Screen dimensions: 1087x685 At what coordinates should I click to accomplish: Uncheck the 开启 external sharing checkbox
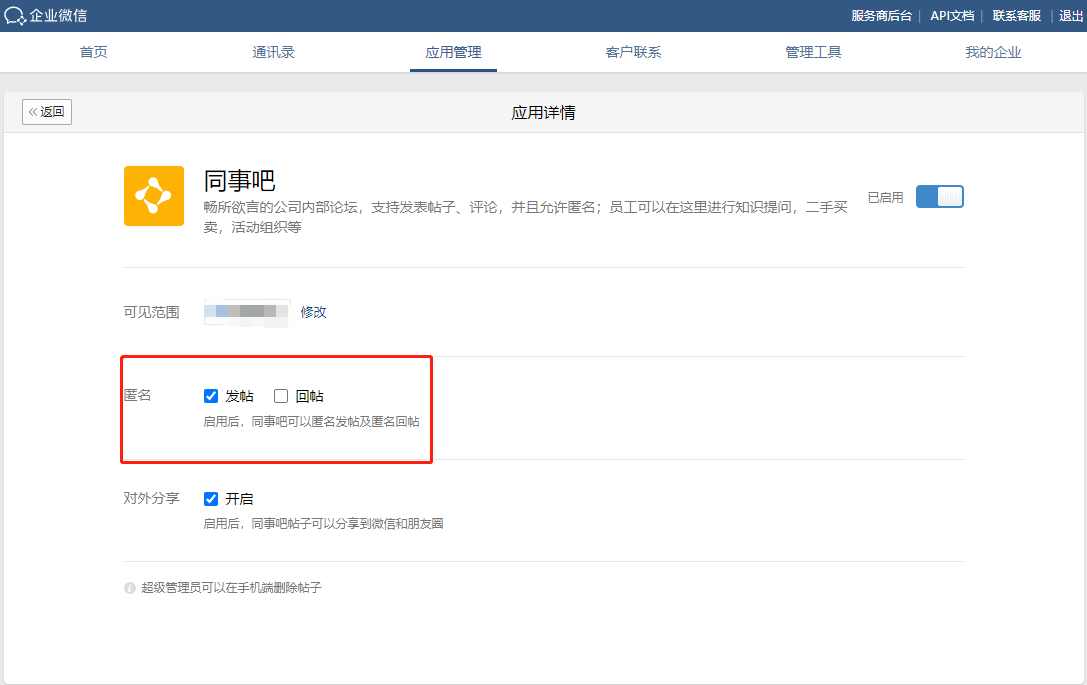coord(211,499)
